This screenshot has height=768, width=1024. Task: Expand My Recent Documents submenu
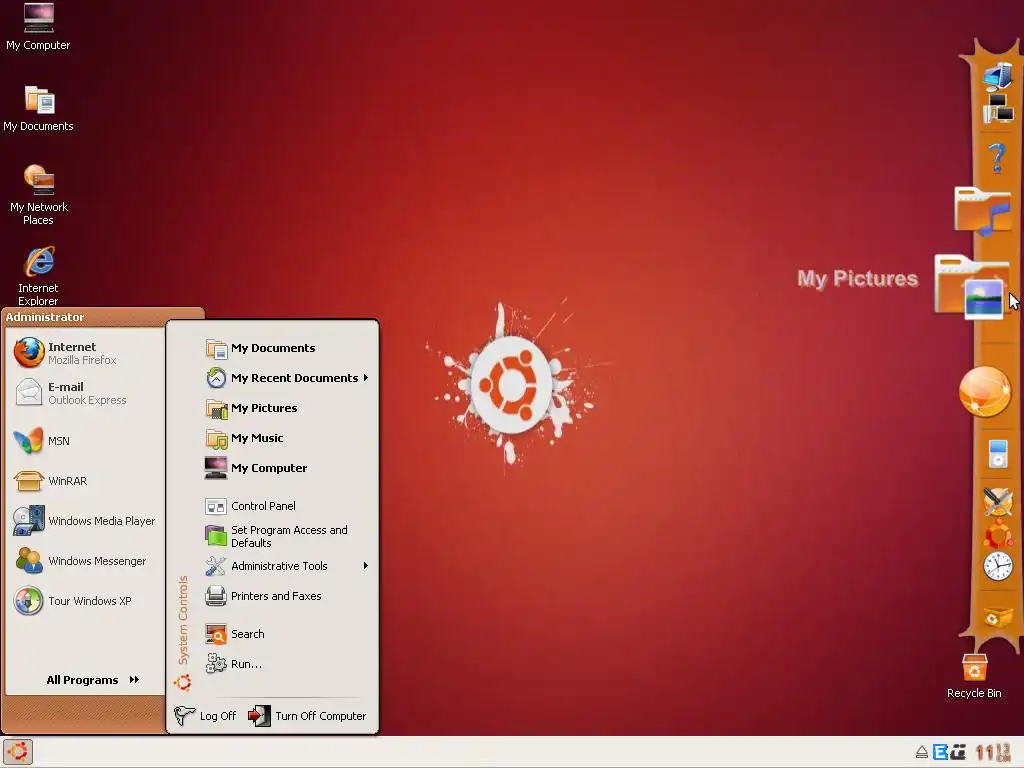[x=287, y=377]
